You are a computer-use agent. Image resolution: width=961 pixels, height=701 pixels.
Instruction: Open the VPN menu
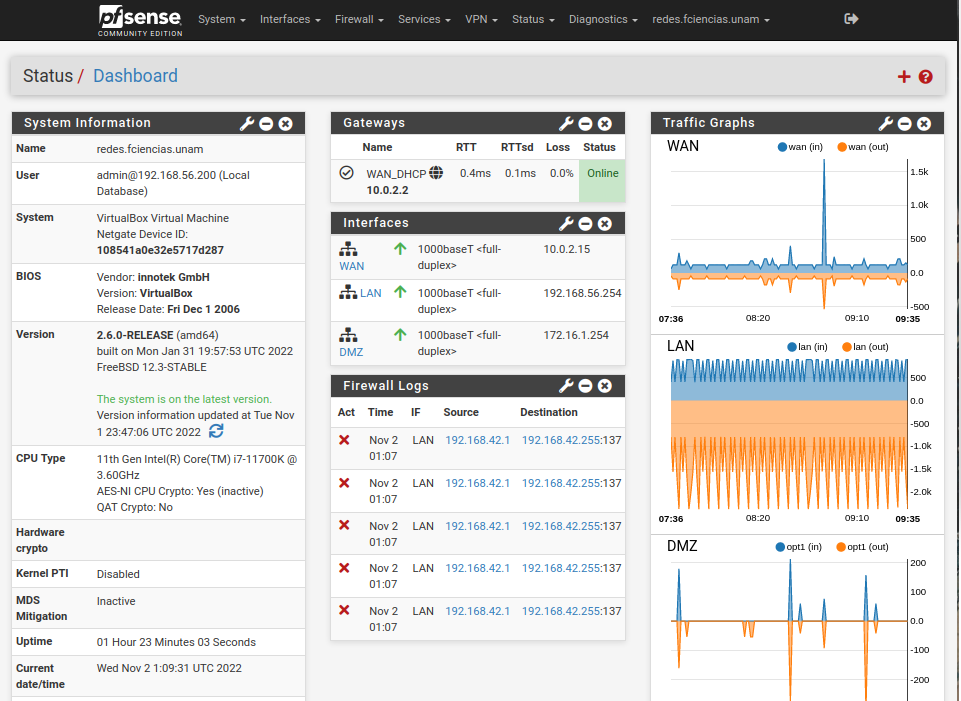click(x=482, y=19)
